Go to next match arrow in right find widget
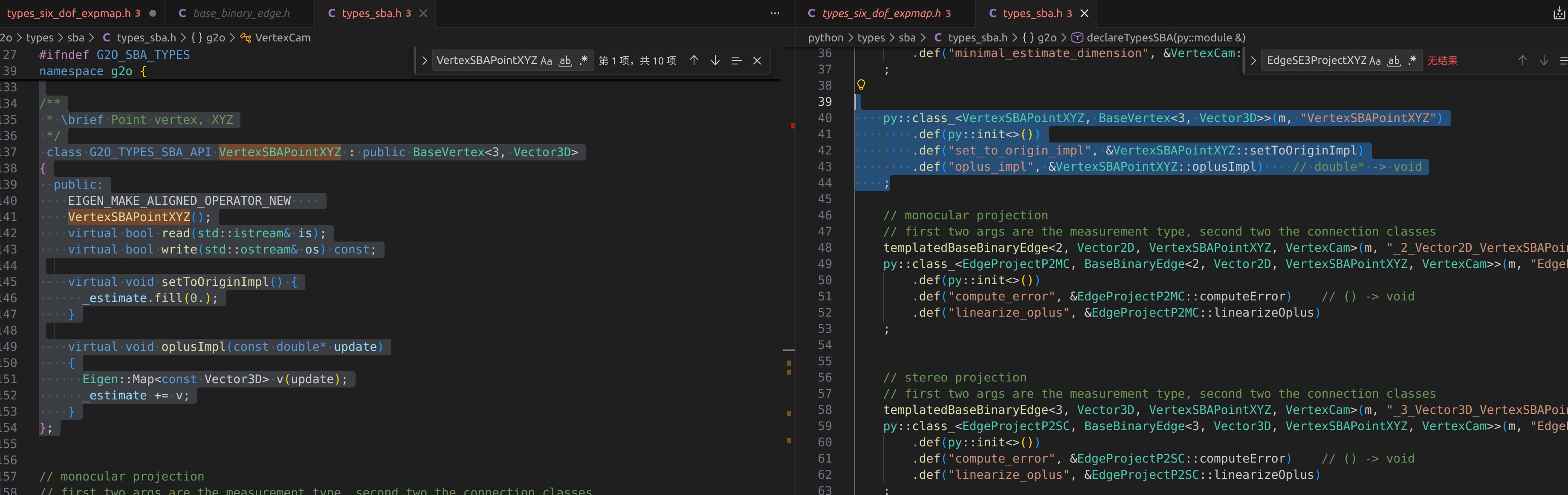 tap(1544, 60)
